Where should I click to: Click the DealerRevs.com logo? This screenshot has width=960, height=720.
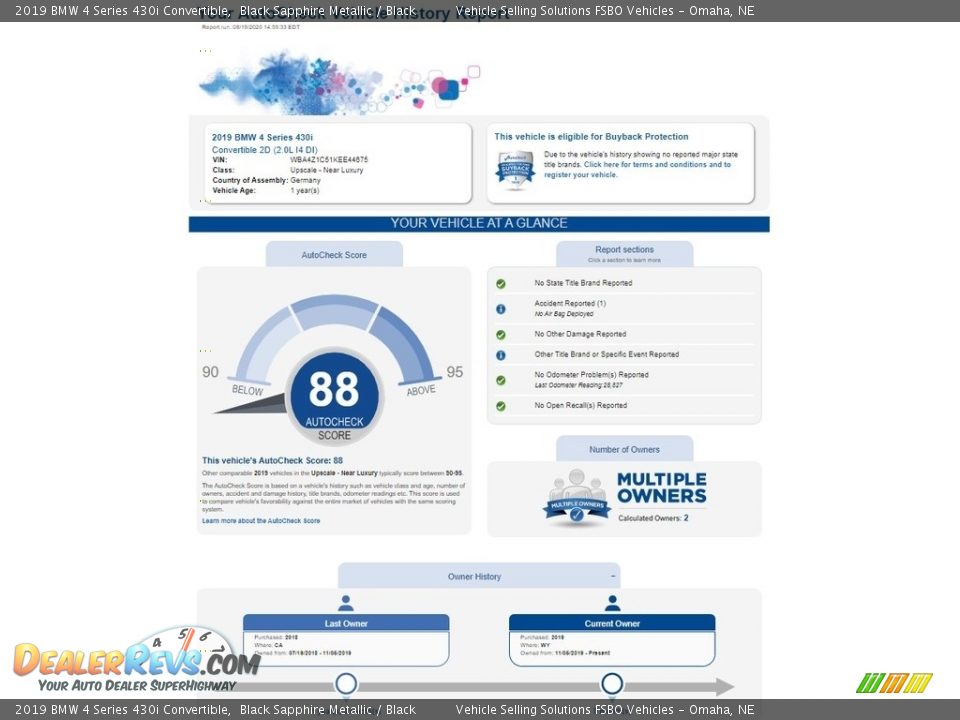136,662
